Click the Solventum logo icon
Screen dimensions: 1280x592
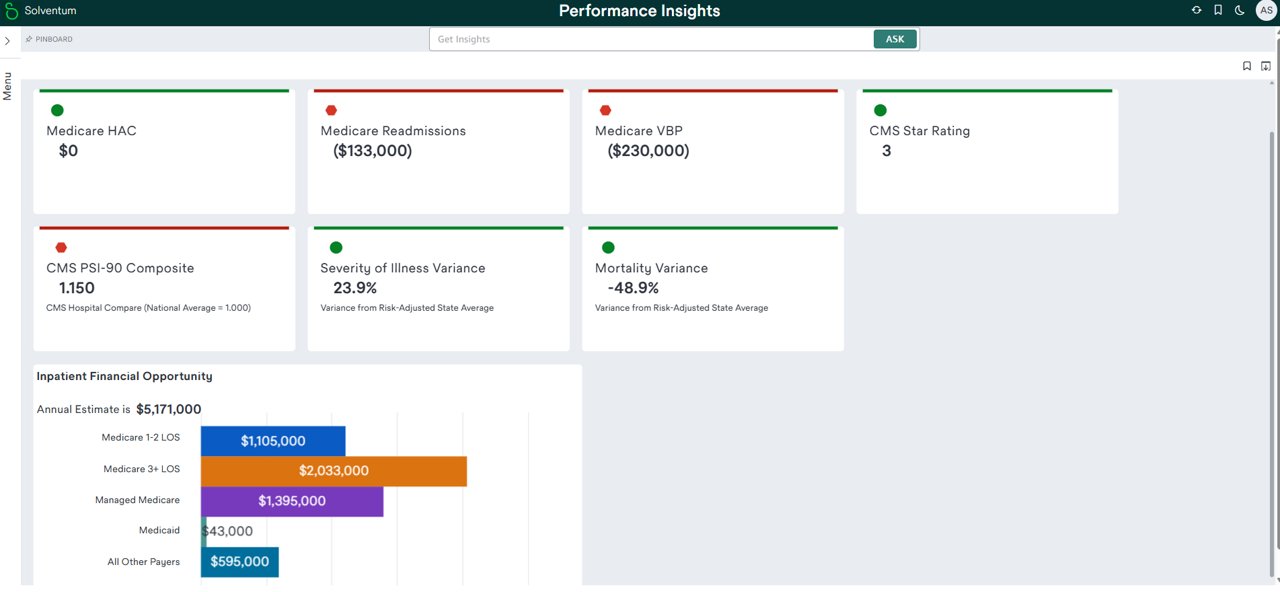point(11,10)
